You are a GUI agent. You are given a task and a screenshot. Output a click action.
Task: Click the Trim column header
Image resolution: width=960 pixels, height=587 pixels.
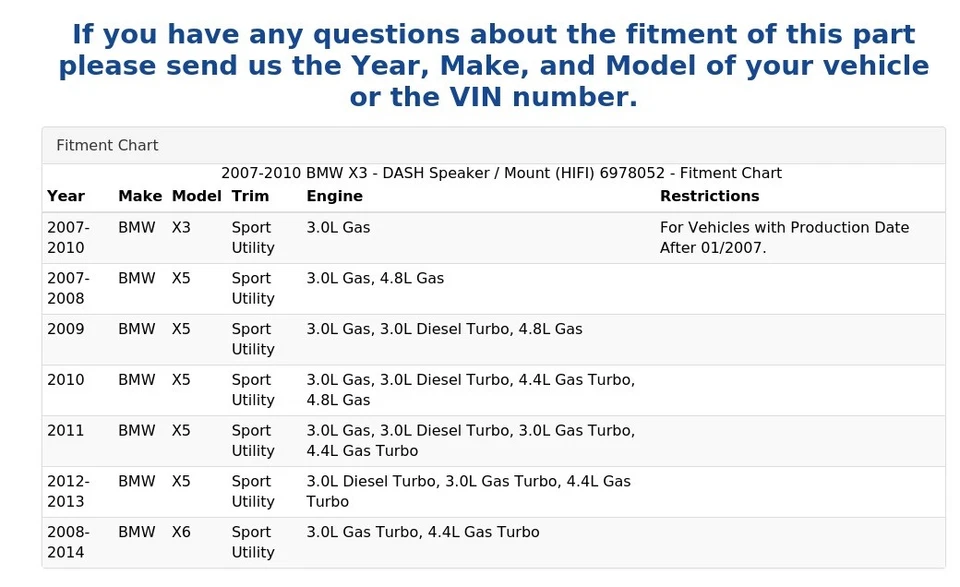click(250, 196)
